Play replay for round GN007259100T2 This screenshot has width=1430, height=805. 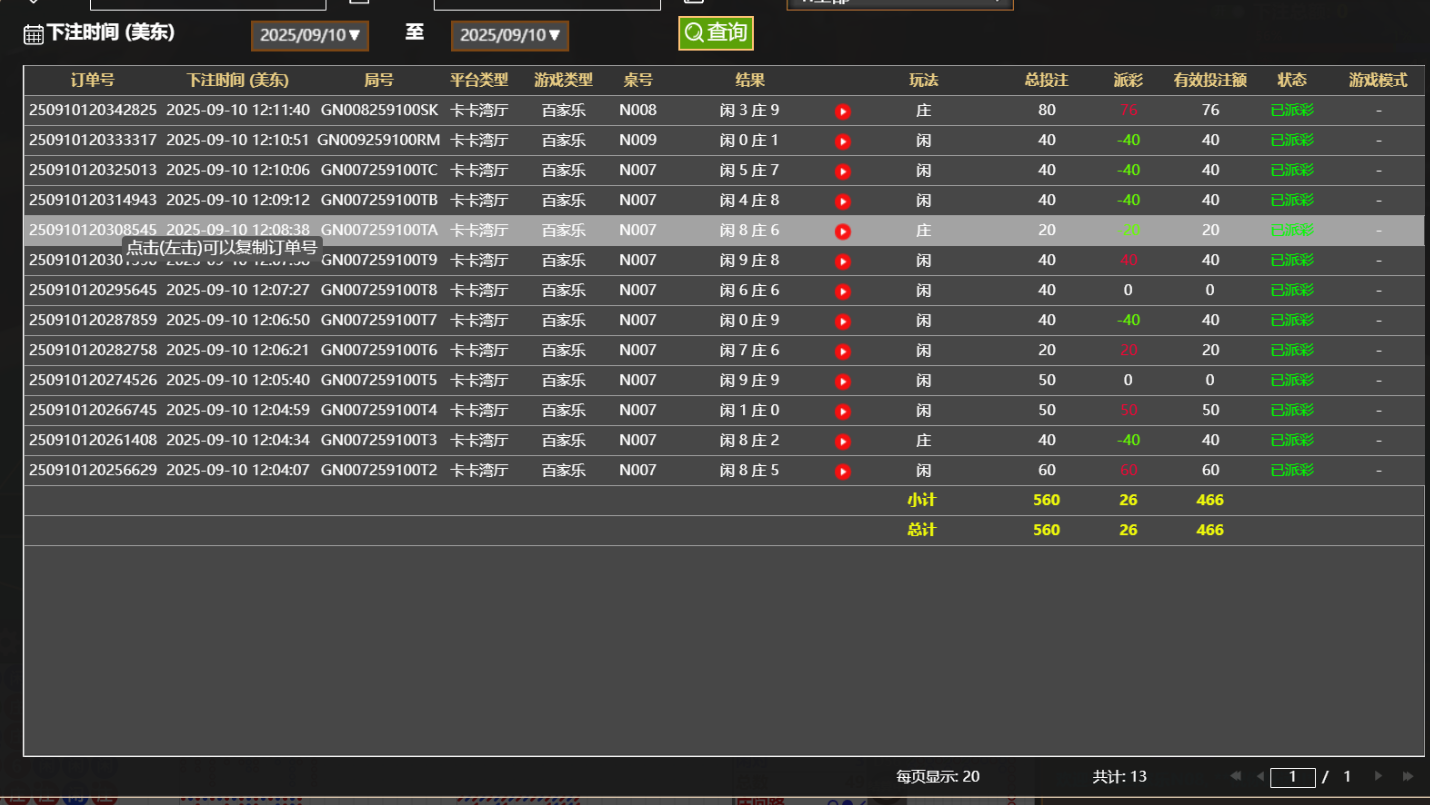point(843,471)
